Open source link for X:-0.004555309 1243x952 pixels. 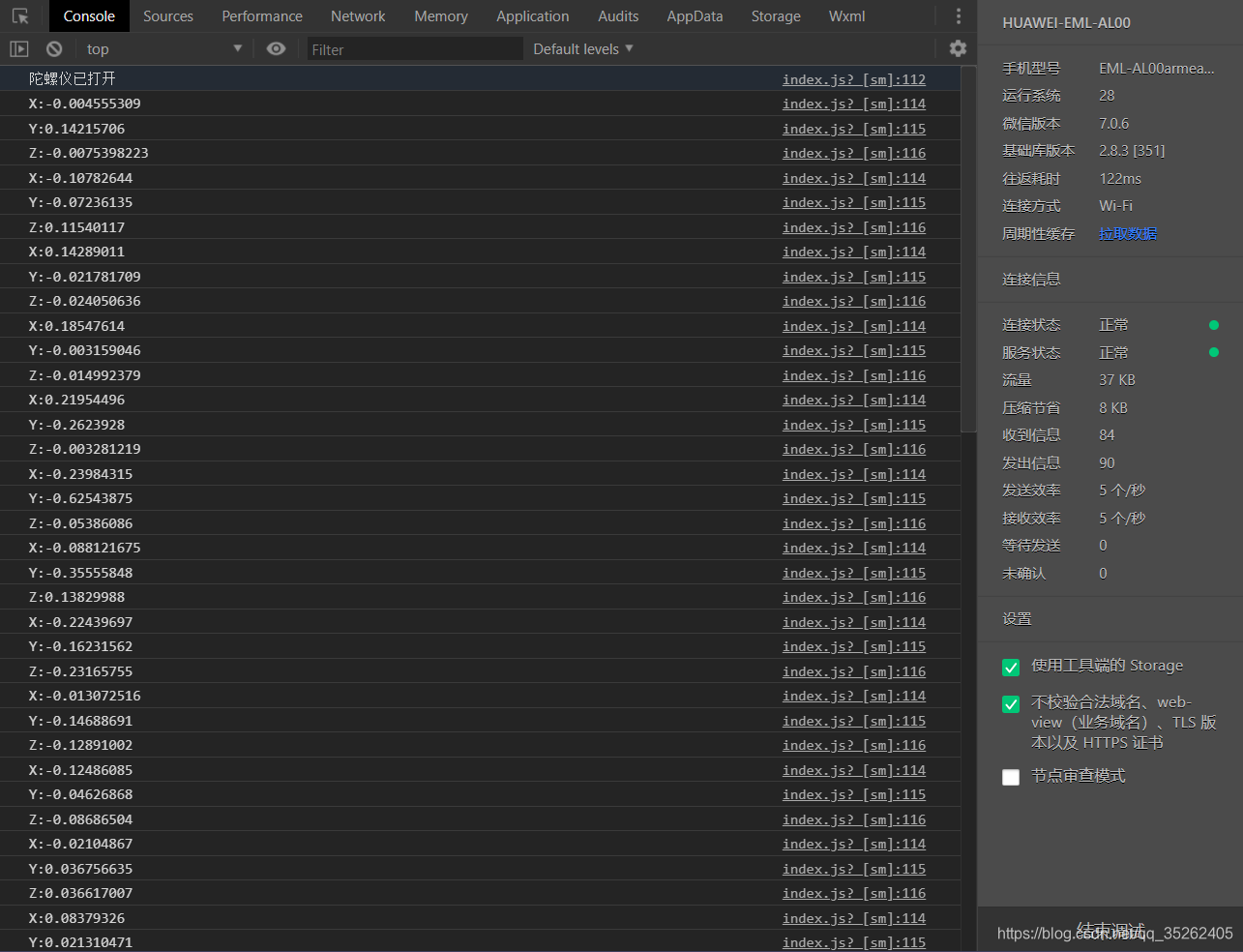pyautogui.click(x=854, y=104)
